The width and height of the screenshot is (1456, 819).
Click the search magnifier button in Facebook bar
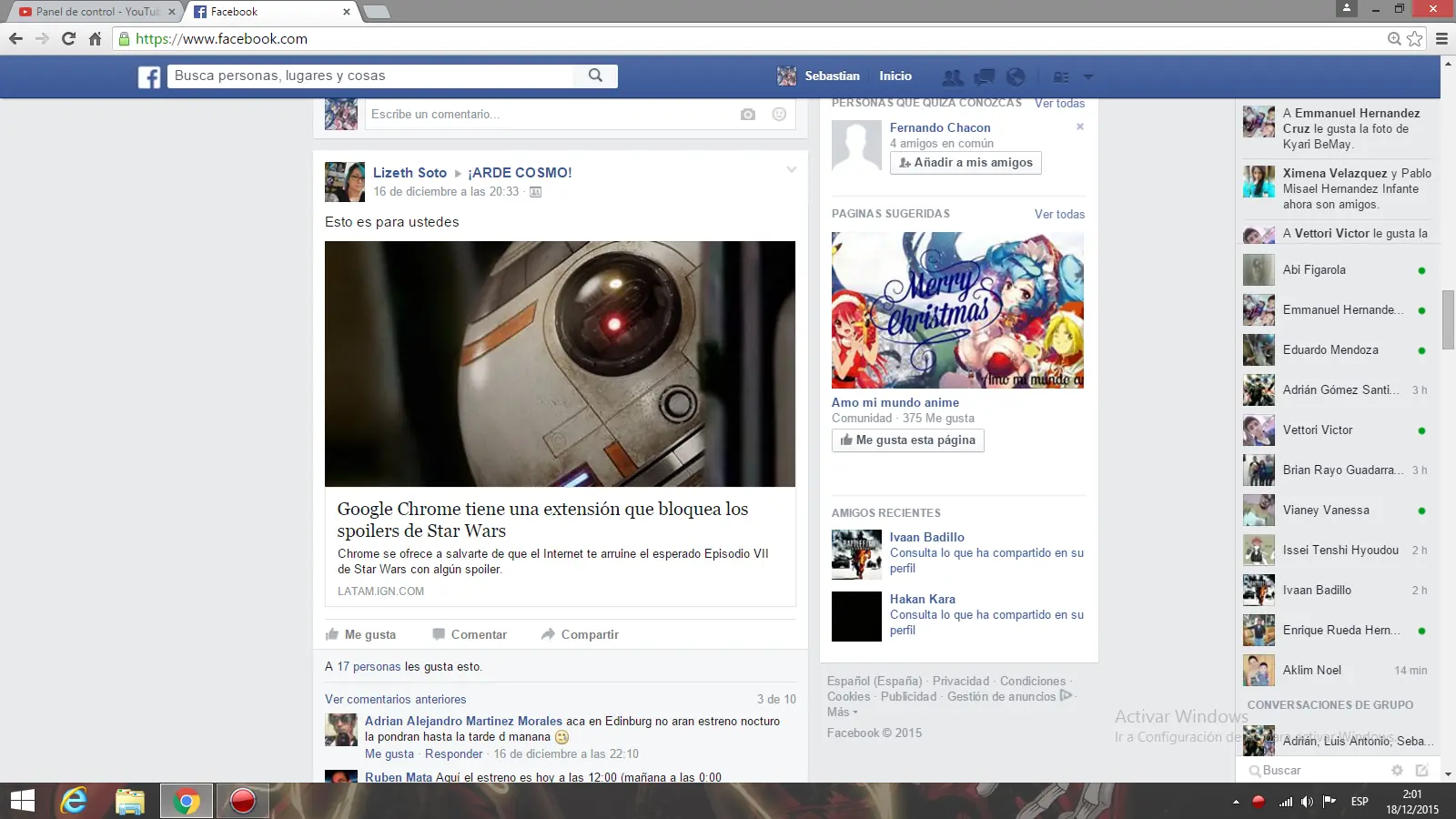tap(595, 76)
